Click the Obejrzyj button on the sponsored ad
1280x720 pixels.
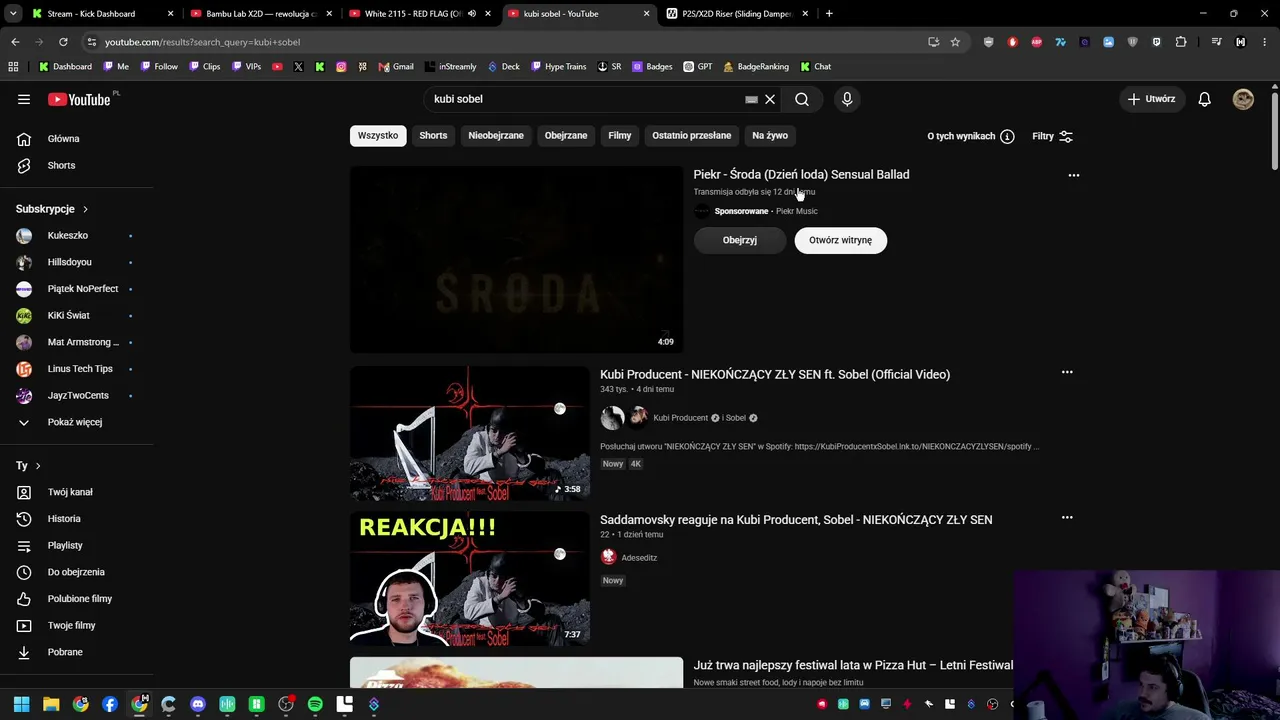click(740, 240)
